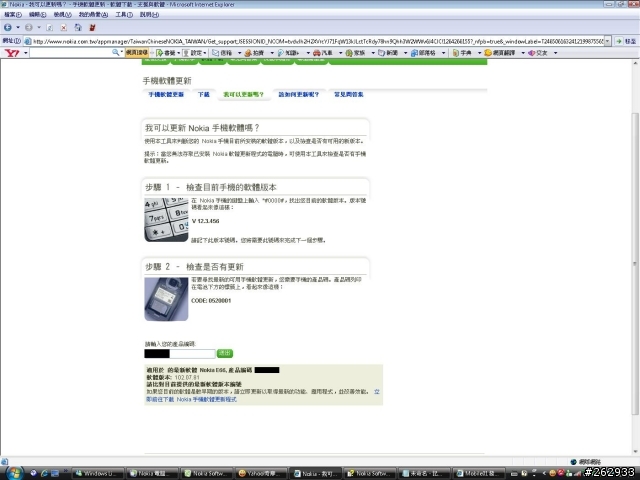The image size is (640, 480).
Task: Open the dropdown arrow beside 部落格
Action: point(443,53)
